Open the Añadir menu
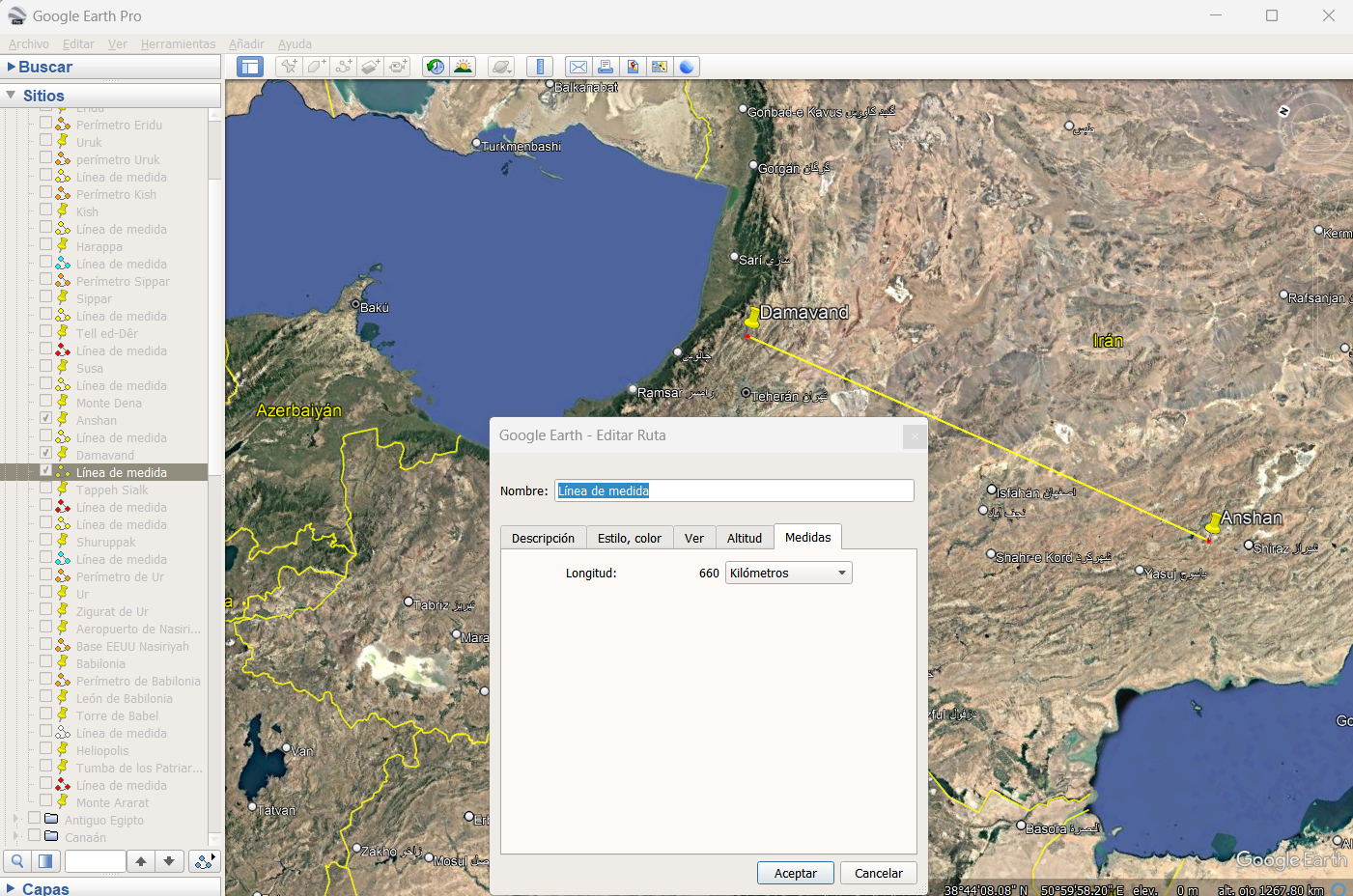 (x=246, y=43)
